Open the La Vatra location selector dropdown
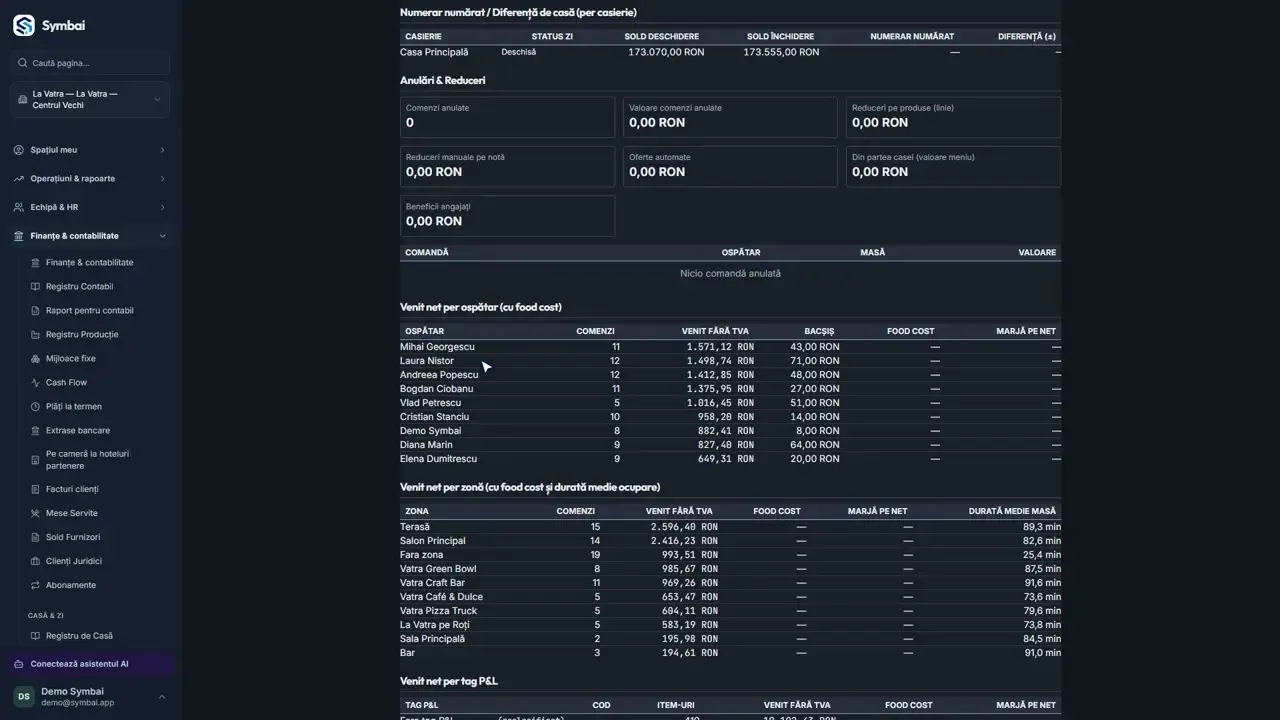Image resolution: width=1280 pixels, height=720 pixels. (90, 100)
